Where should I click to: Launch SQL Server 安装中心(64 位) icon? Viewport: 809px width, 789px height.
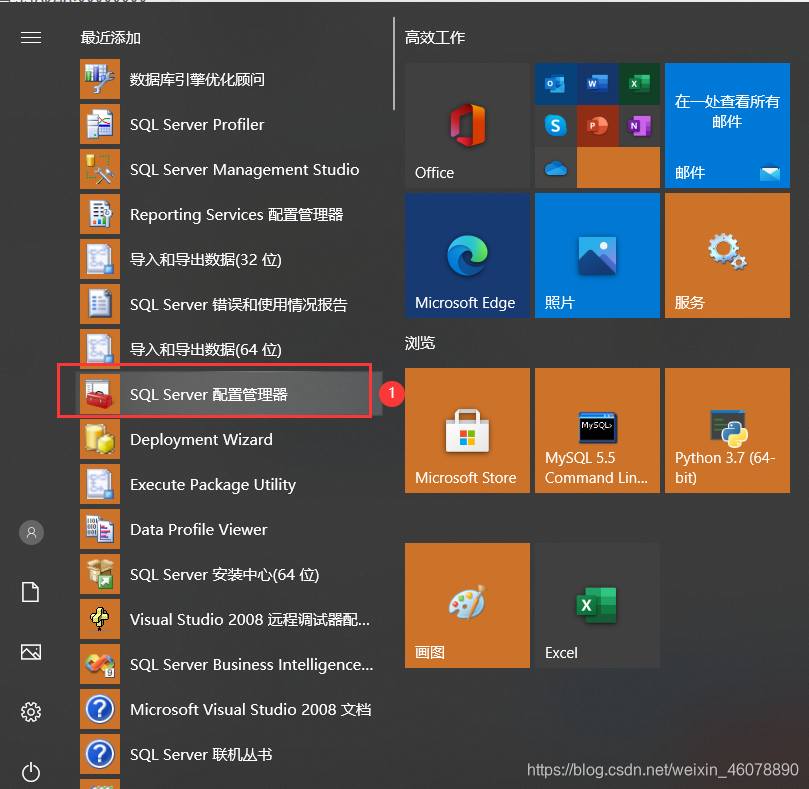100,574
